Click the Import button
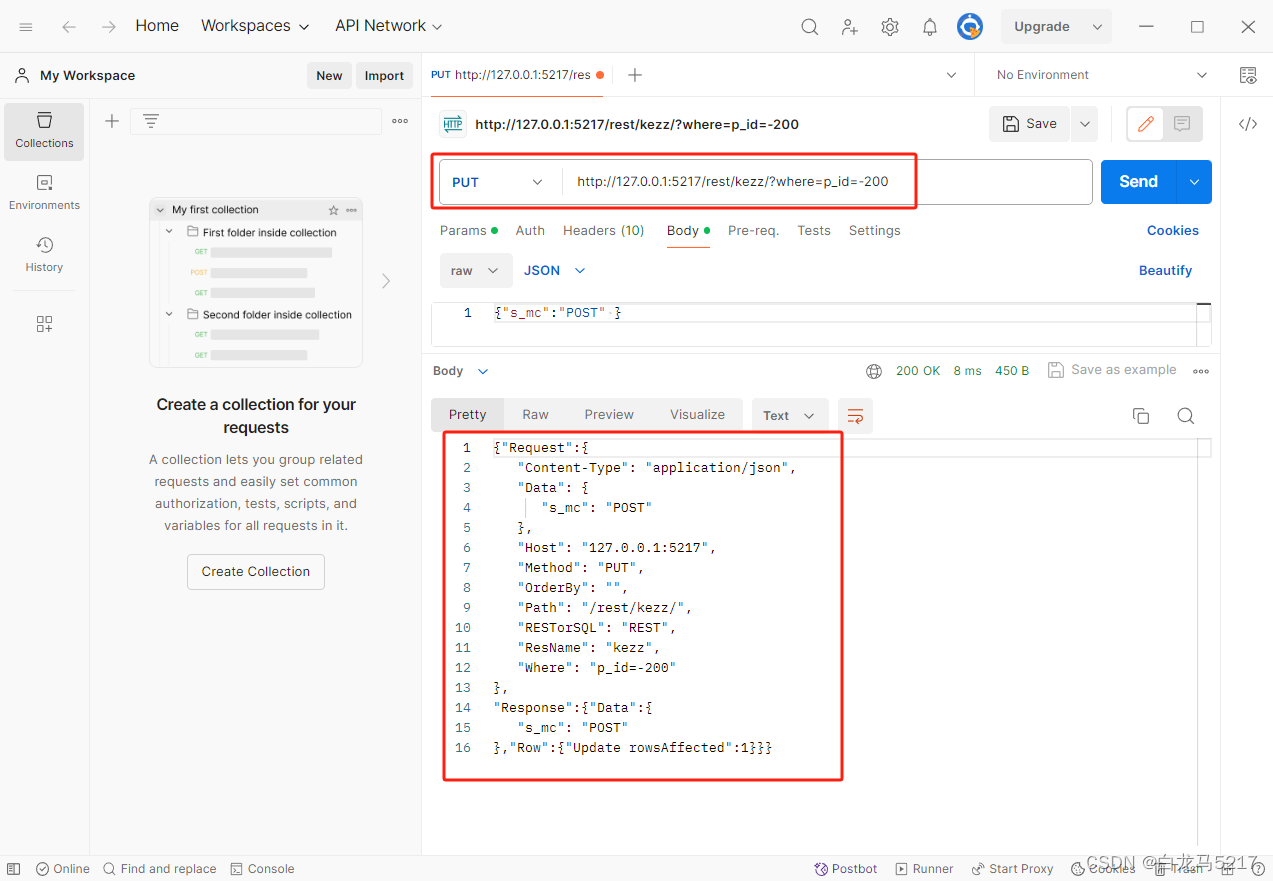The width and height of the screenshot is (1273, 881). click(384, 76)
